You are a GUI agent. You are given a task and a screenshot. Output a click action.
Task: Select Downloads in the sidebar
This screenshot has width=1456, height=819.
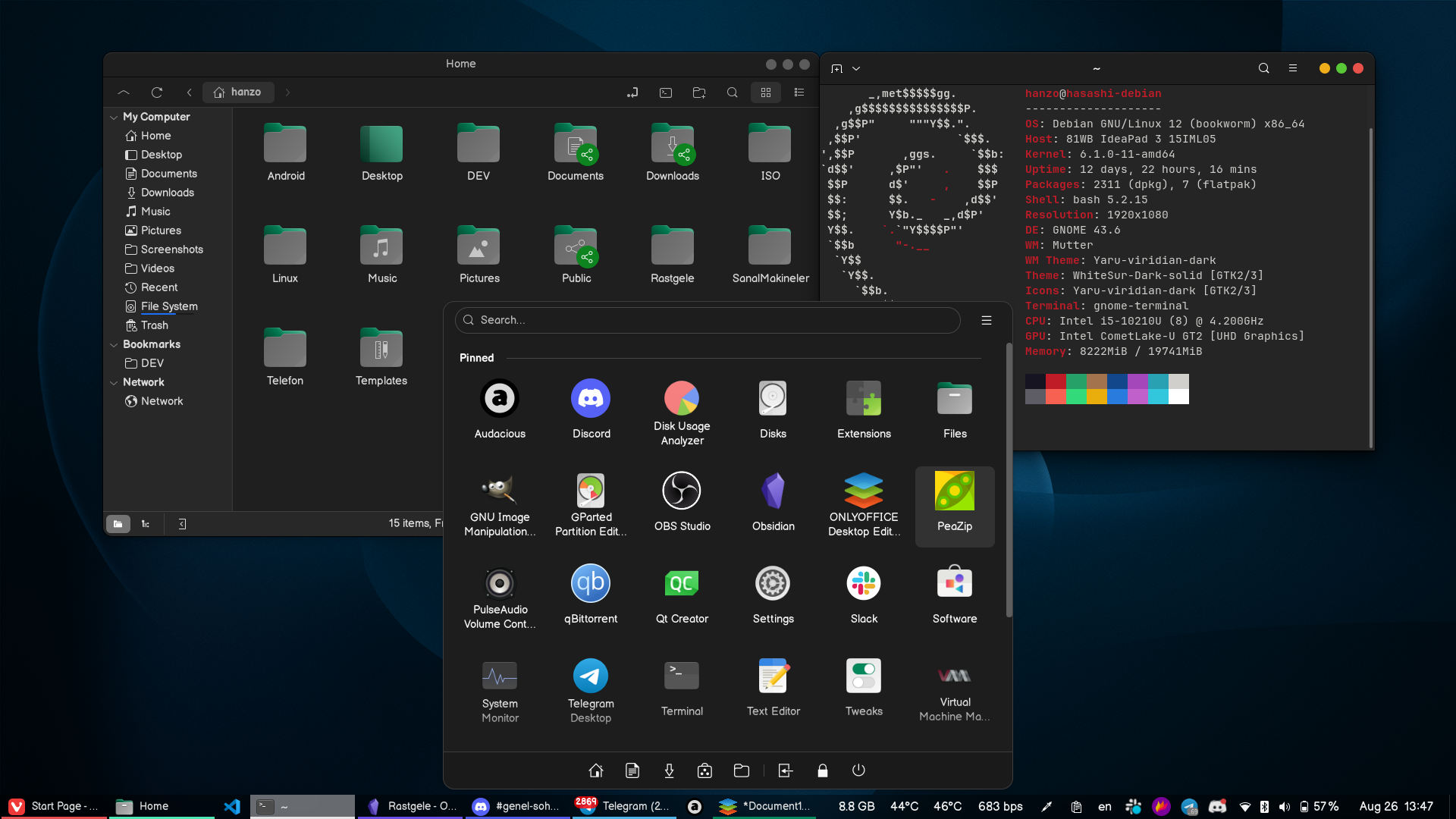(x=167, y=193)
